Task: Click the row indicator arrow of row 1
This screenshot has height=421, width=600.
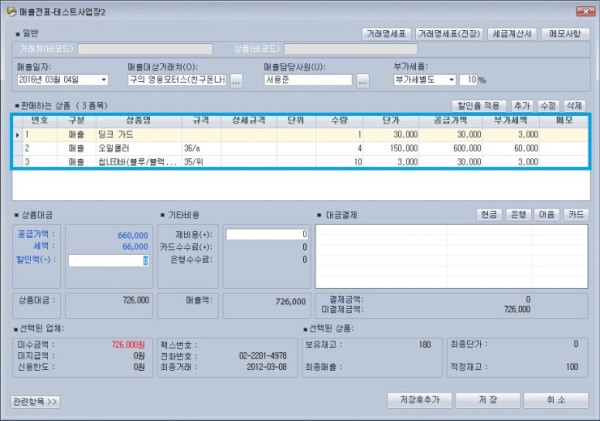Action: pyautogui.click(x=18, y=135)
